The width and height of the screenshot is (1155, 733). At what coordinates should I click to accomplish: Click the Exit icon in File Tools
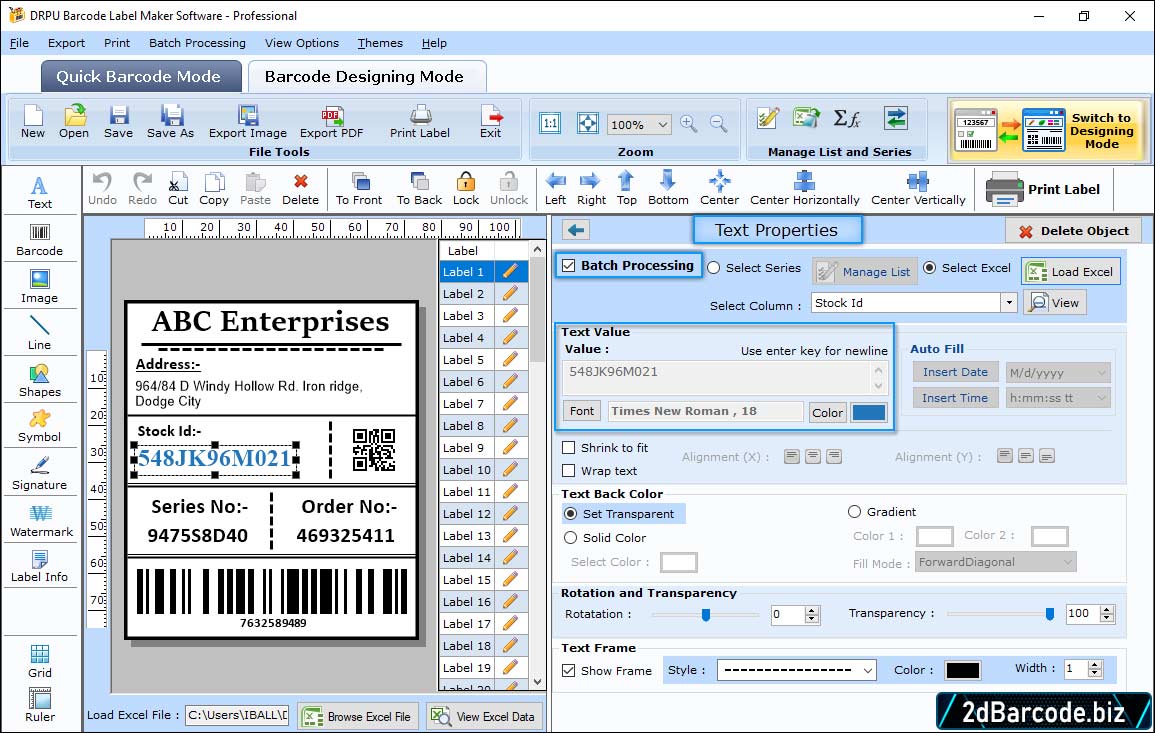tap(491, 122)
